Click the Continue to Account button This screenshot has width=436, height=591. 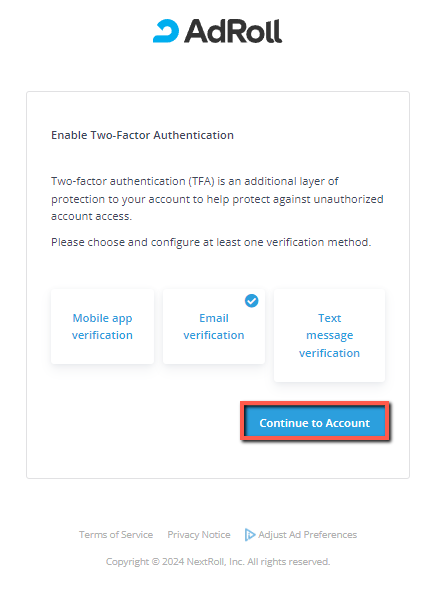coord(315,422)
